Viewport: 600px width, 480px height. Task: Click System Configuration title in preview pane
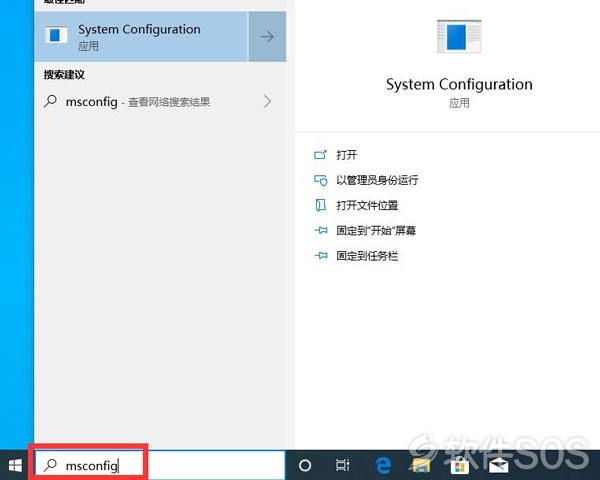(459, 84)
